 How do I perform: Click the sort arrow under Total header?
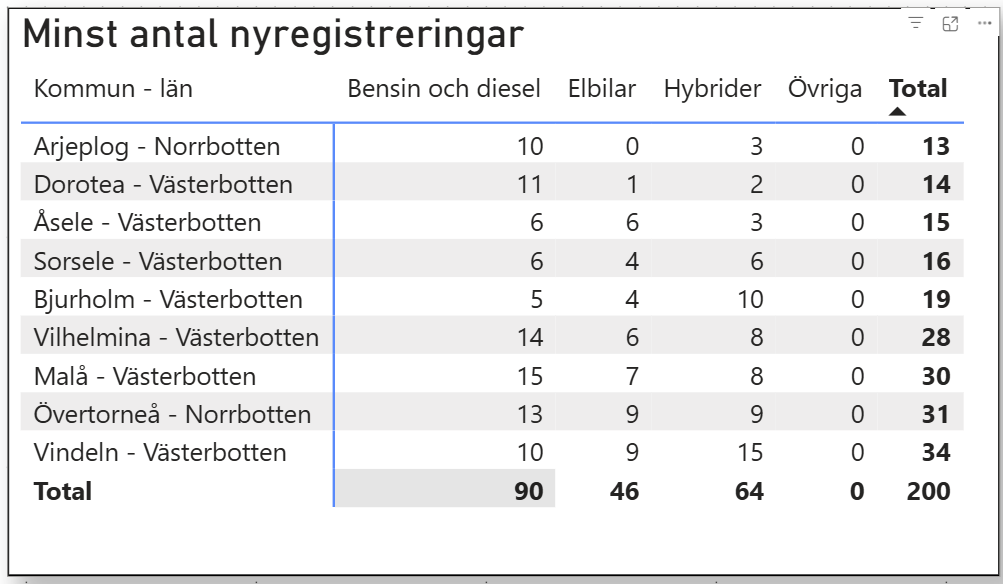pyautogui.click(x=898, y=111)
